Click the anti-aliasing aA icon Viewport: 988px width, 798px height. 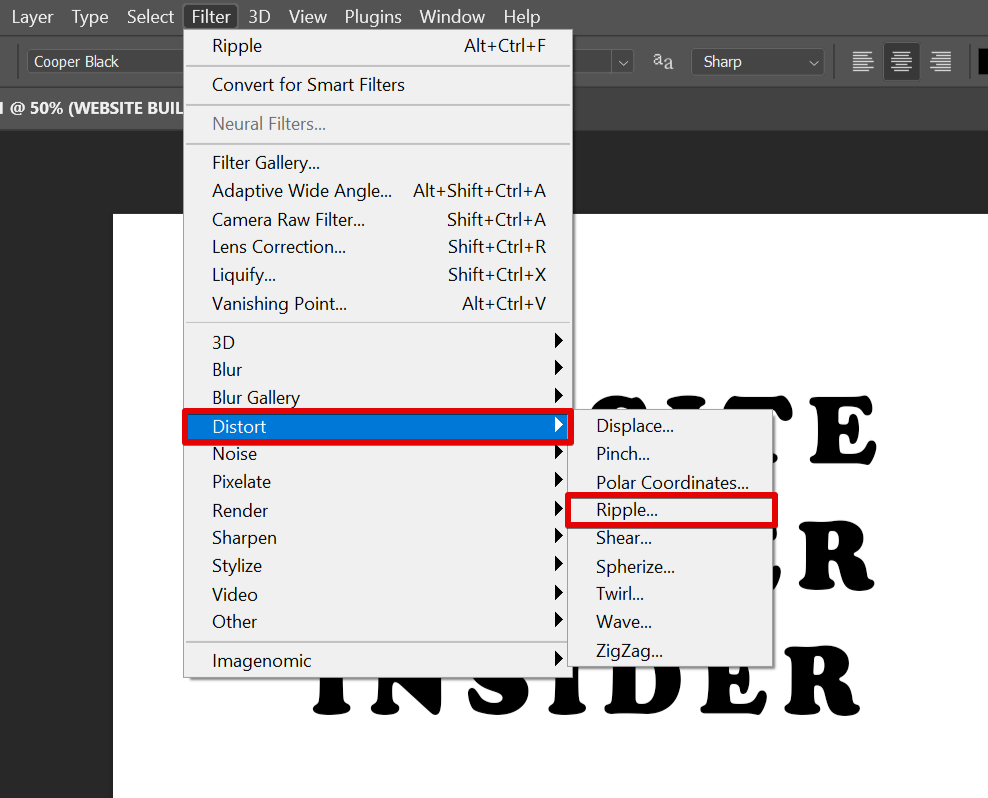663,62
